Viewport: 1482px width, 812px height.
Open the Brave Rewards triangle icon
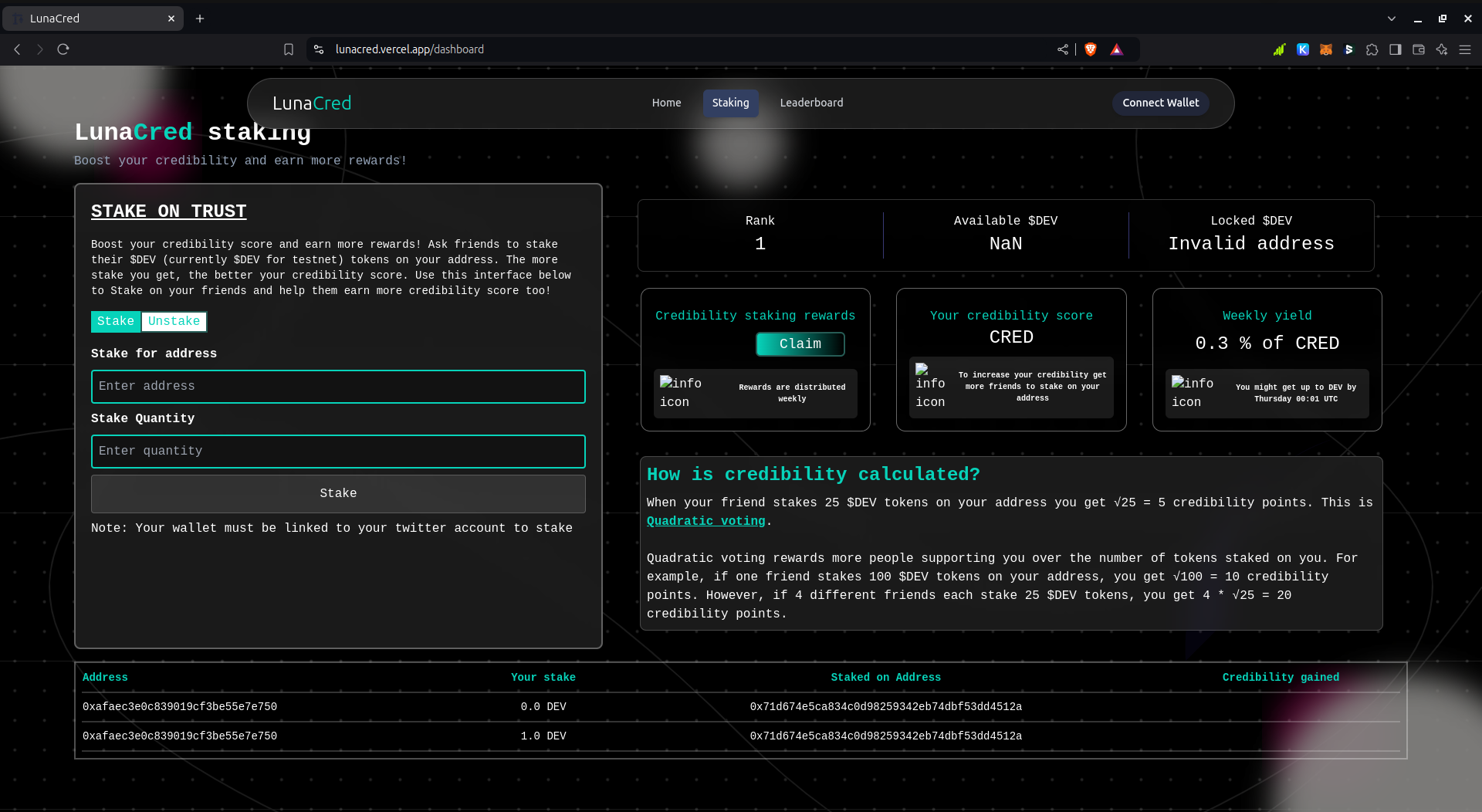pyautogui.click(x=1116, y=49)
